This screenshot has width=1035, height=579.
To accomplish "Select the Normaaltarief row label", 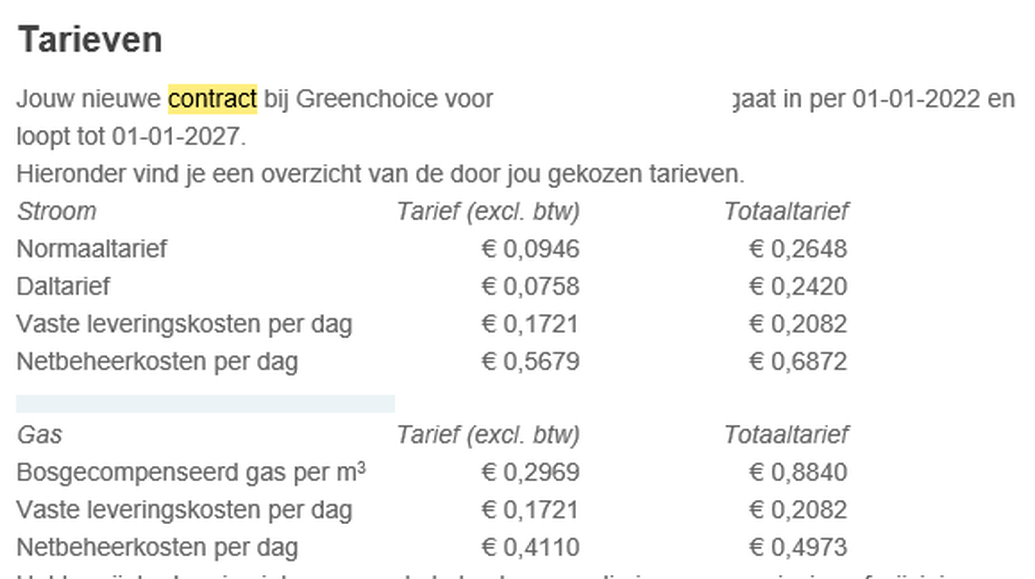I will [x=92, y=249].
